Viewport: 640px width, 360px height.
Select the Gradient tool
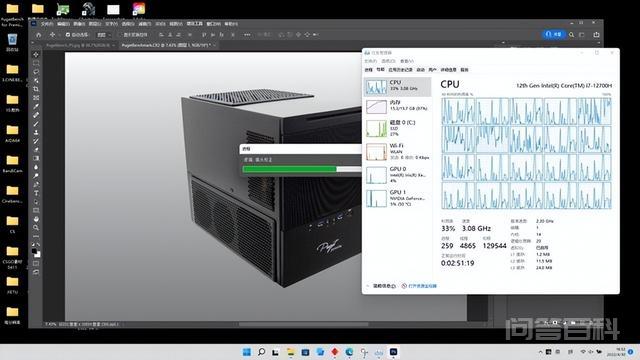[x=36, y=158]
